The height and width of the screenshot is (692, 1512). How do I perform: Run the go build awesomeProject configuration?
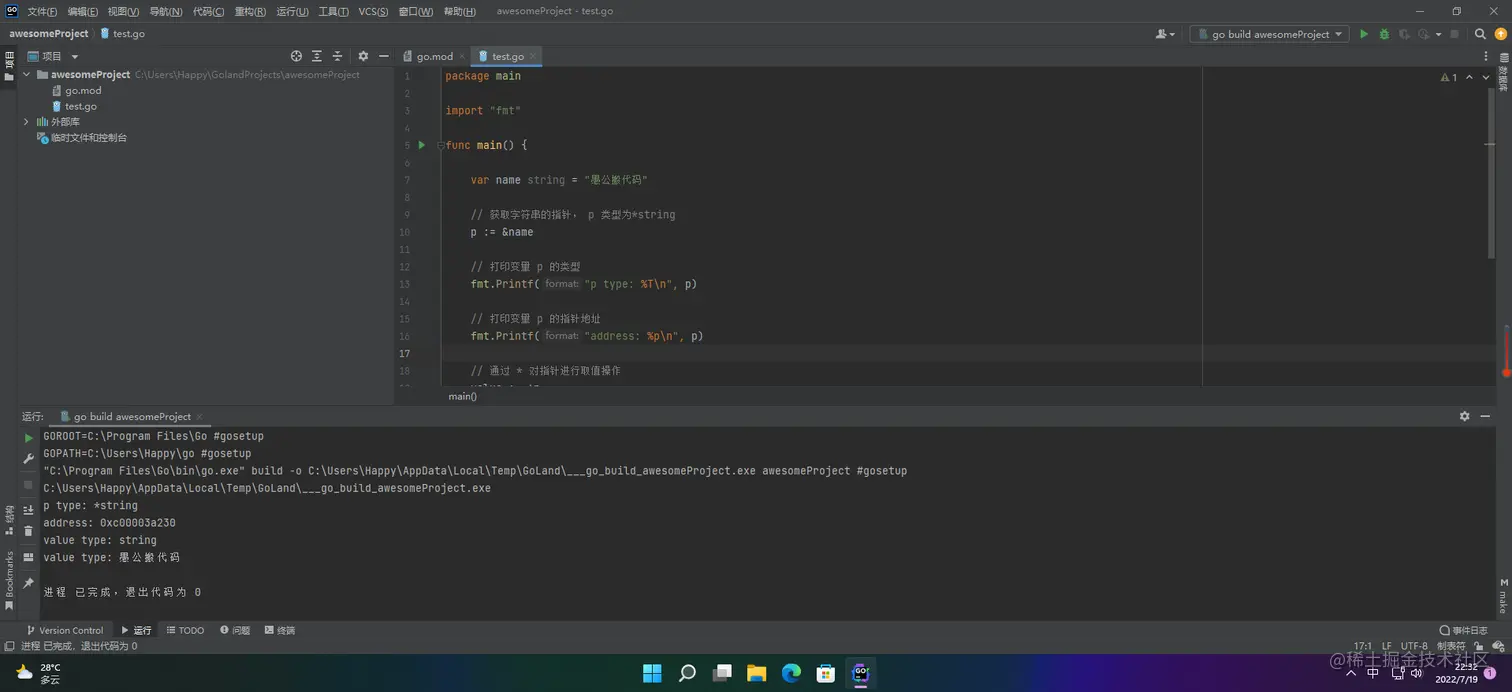(1363, 34)
